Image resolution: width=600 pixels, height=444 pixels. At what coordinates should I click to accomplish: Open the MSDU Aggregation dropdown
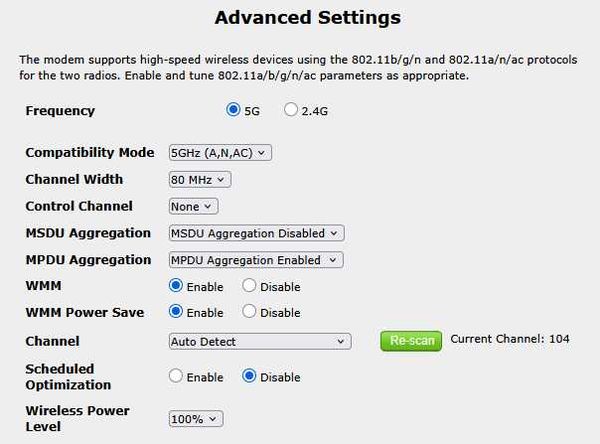point(256,233)
